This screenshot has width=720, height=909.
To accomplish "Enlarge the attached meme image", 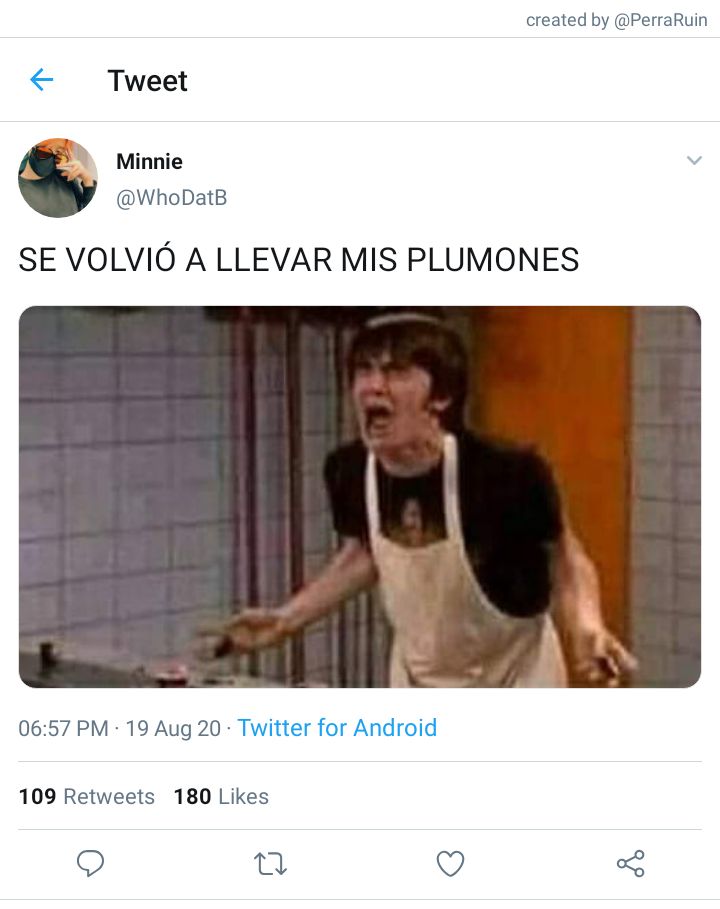I will pos(360,497).
